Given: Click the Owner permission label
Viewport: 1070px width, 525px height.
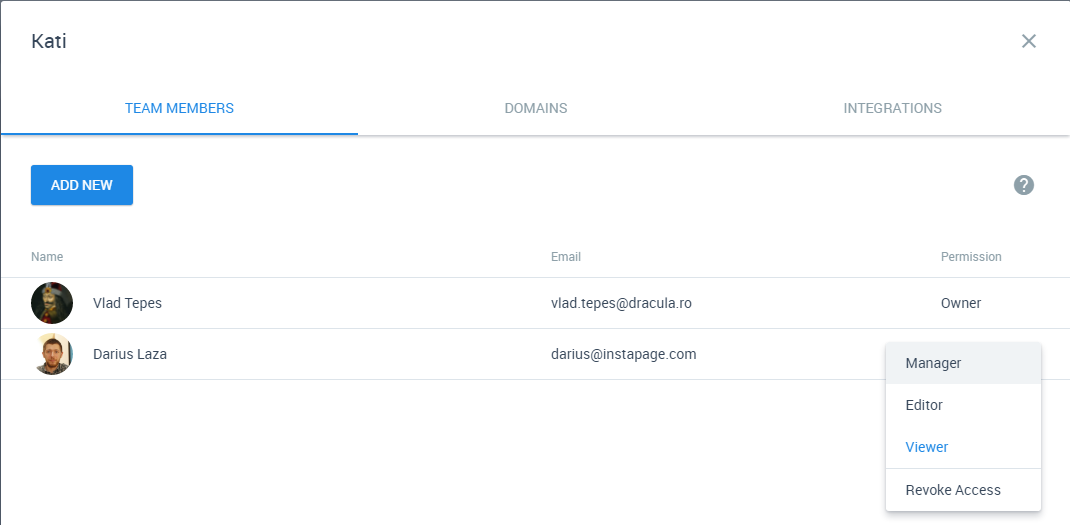Looking at the screenshot, I should (x=961, y=303).
